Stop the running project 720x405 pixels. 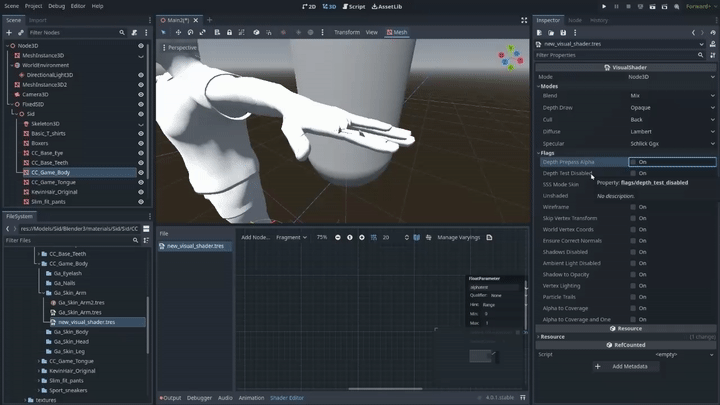(628, 6)
